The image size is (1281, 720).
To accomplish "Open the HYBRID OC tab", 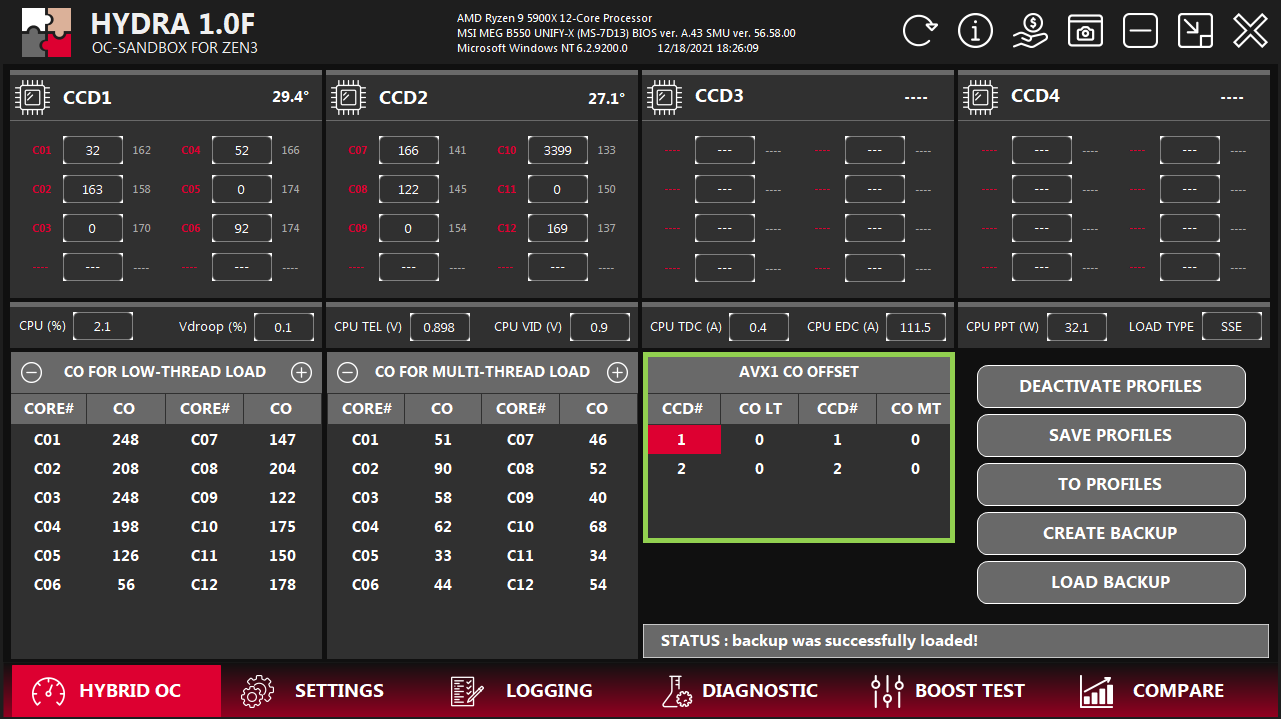I will click(117, 691).
